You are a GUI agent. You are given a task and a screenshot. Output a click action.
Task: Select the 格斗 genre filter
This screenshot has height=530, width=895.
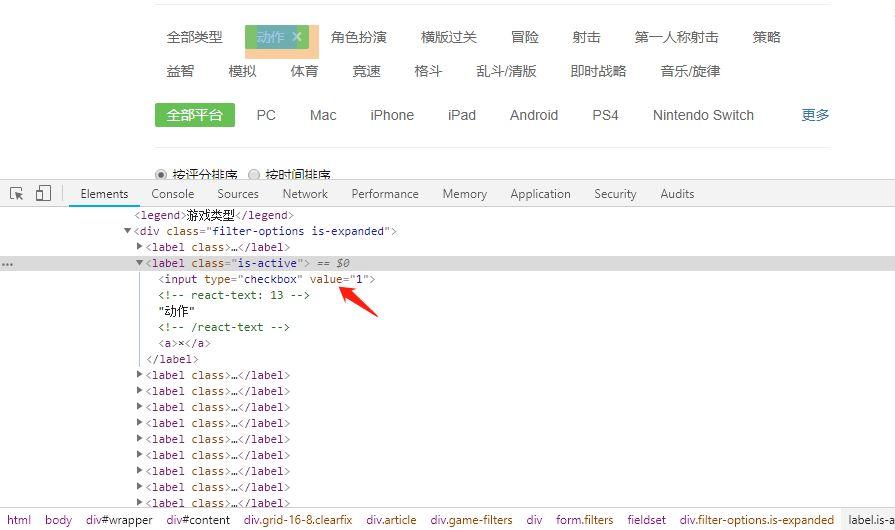[428, 71]
